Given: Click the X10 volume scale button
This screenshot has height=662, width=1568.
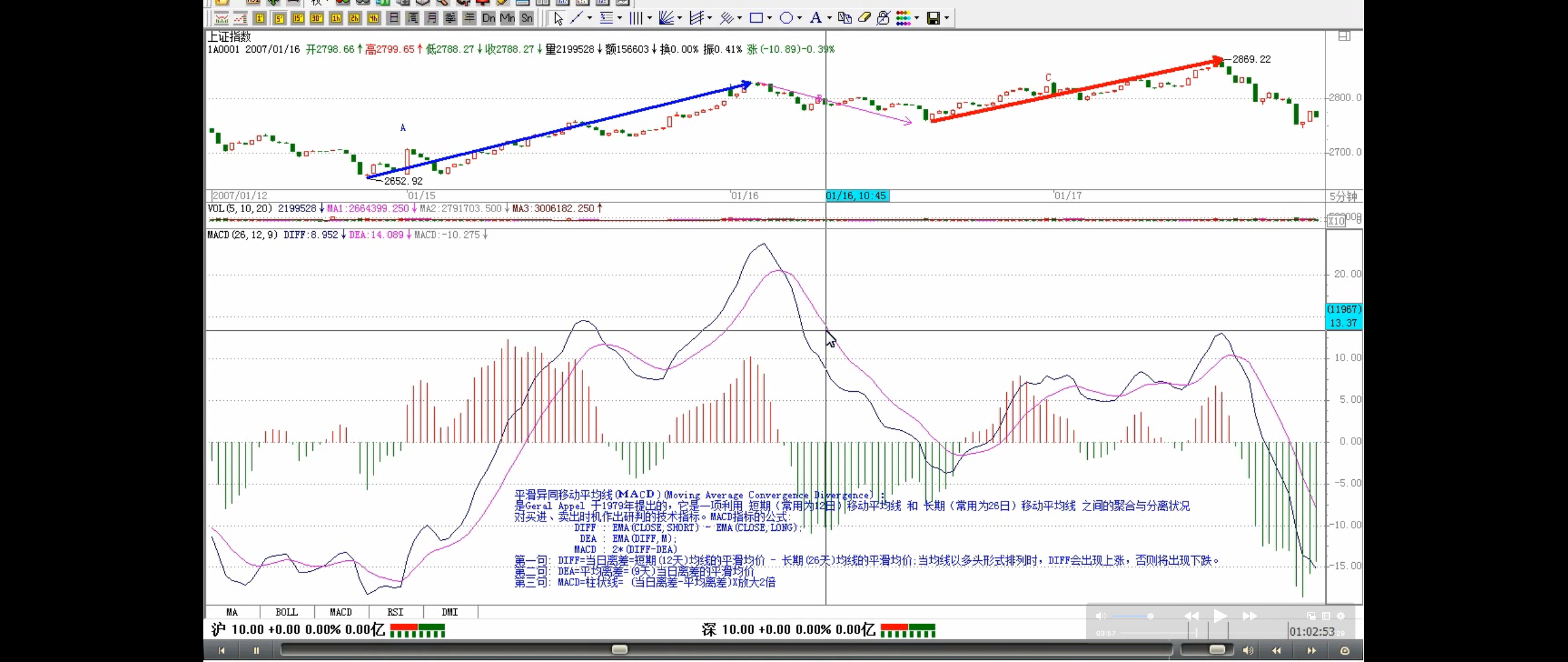Looking at the screenshot, I should 1336,221.
